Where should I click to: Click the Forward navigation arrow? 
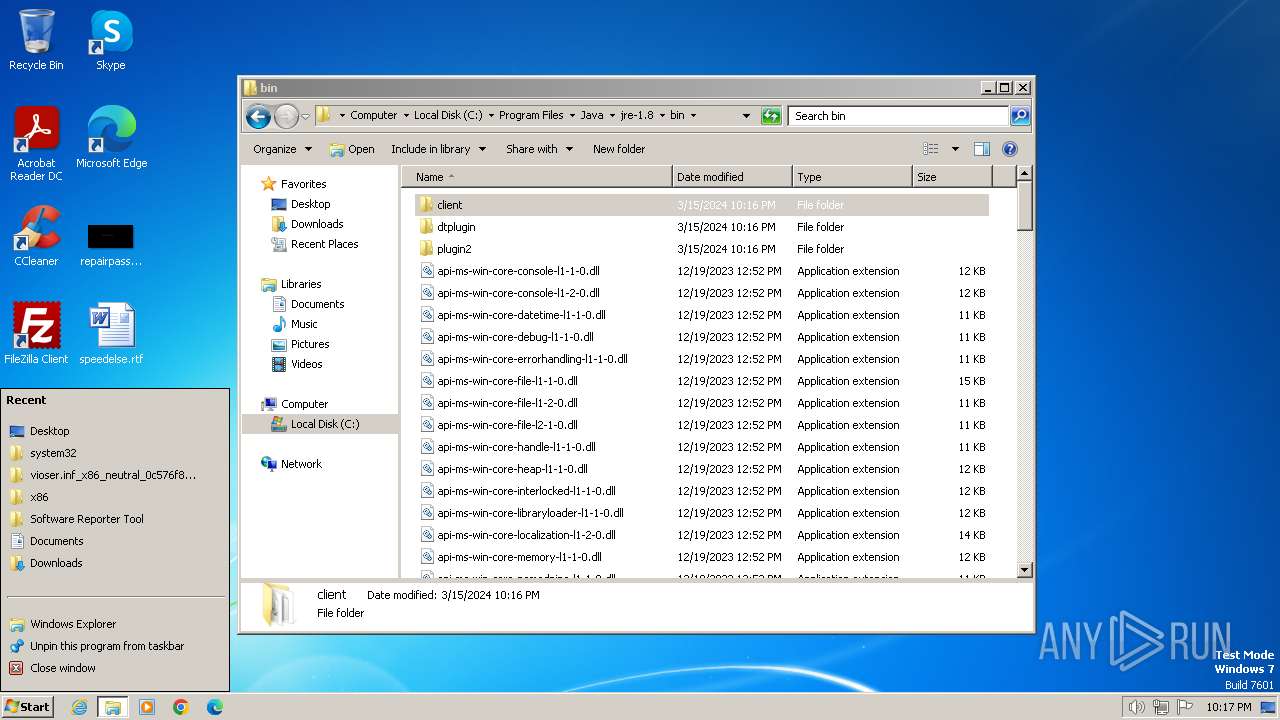286,116
